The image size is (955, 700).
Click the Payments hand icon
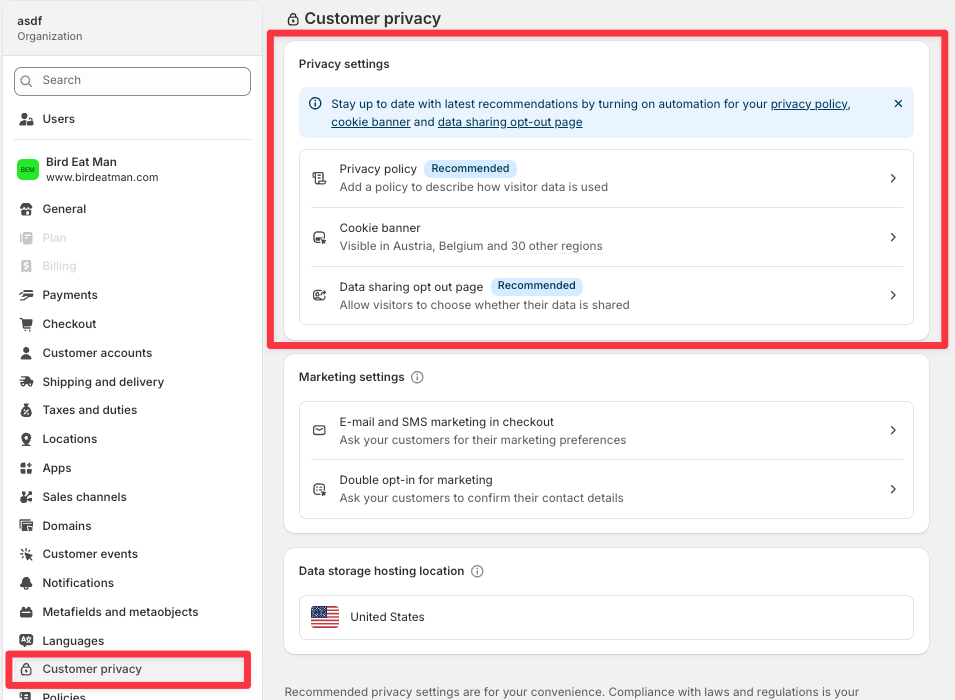(x=26, y=295)
